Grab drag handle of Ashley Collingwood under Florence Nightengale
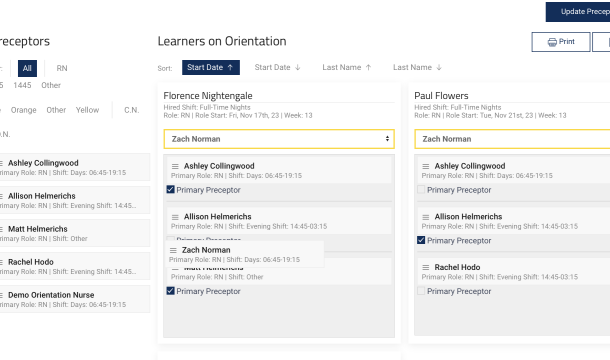This screenshot has height=360, width=610. pos(175,166)
